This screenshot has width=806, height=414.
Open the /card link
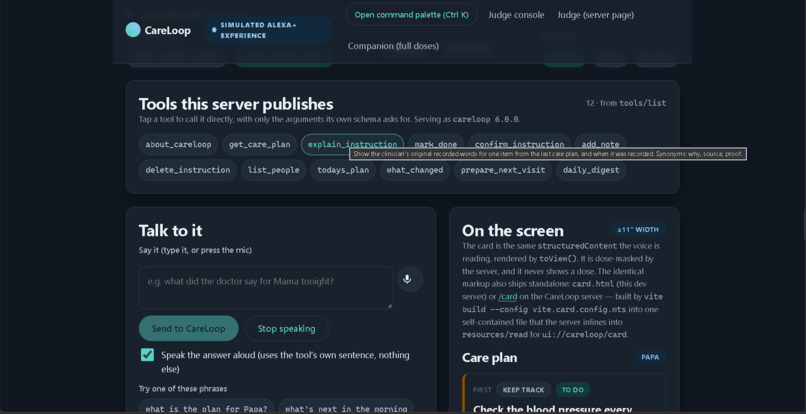pyautogui.click(x=508, y=297)
